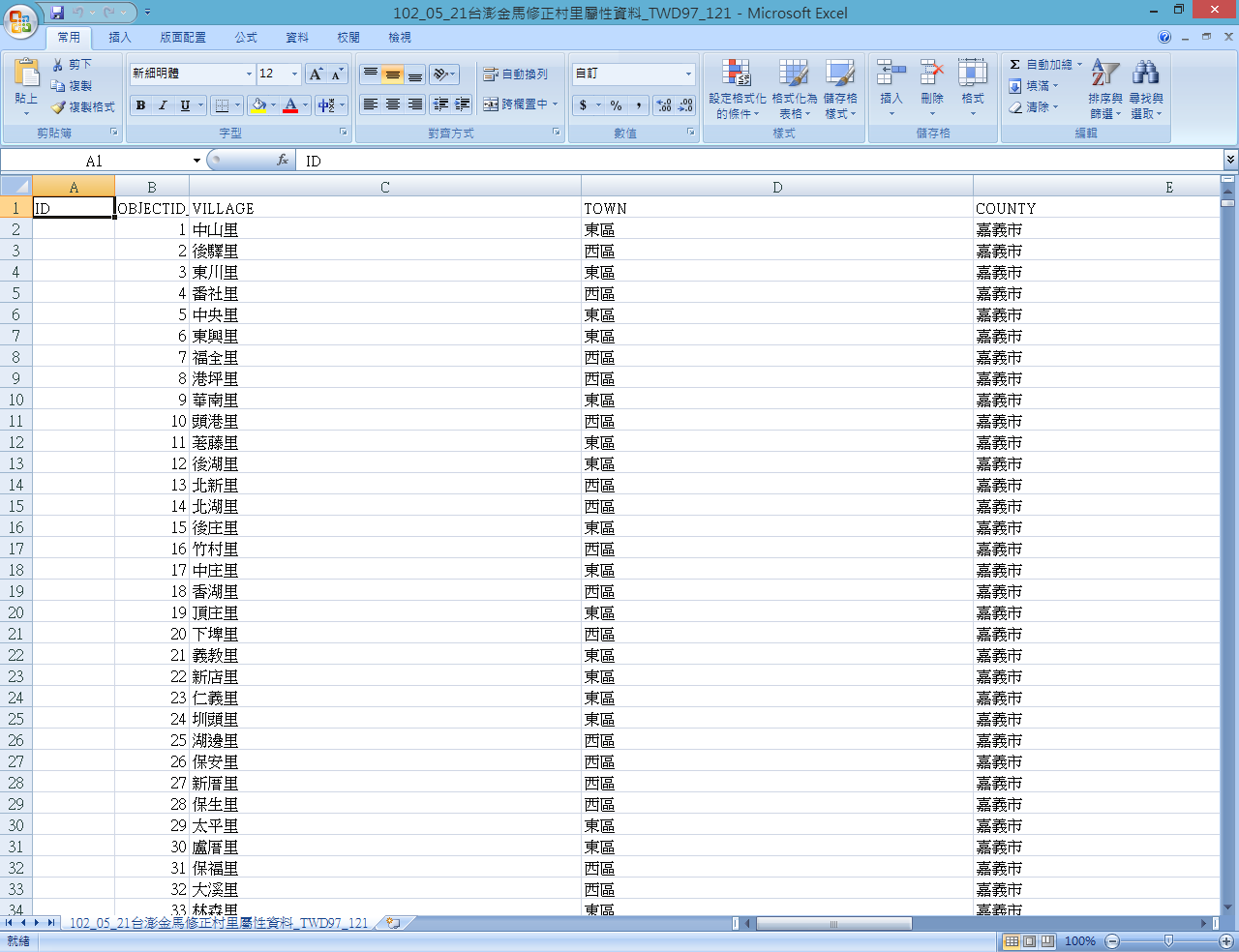Switch to the 插入 ribbon tab
This screenshot has height=952, width=1239.
pyautogui.click(x=120, y=38)
